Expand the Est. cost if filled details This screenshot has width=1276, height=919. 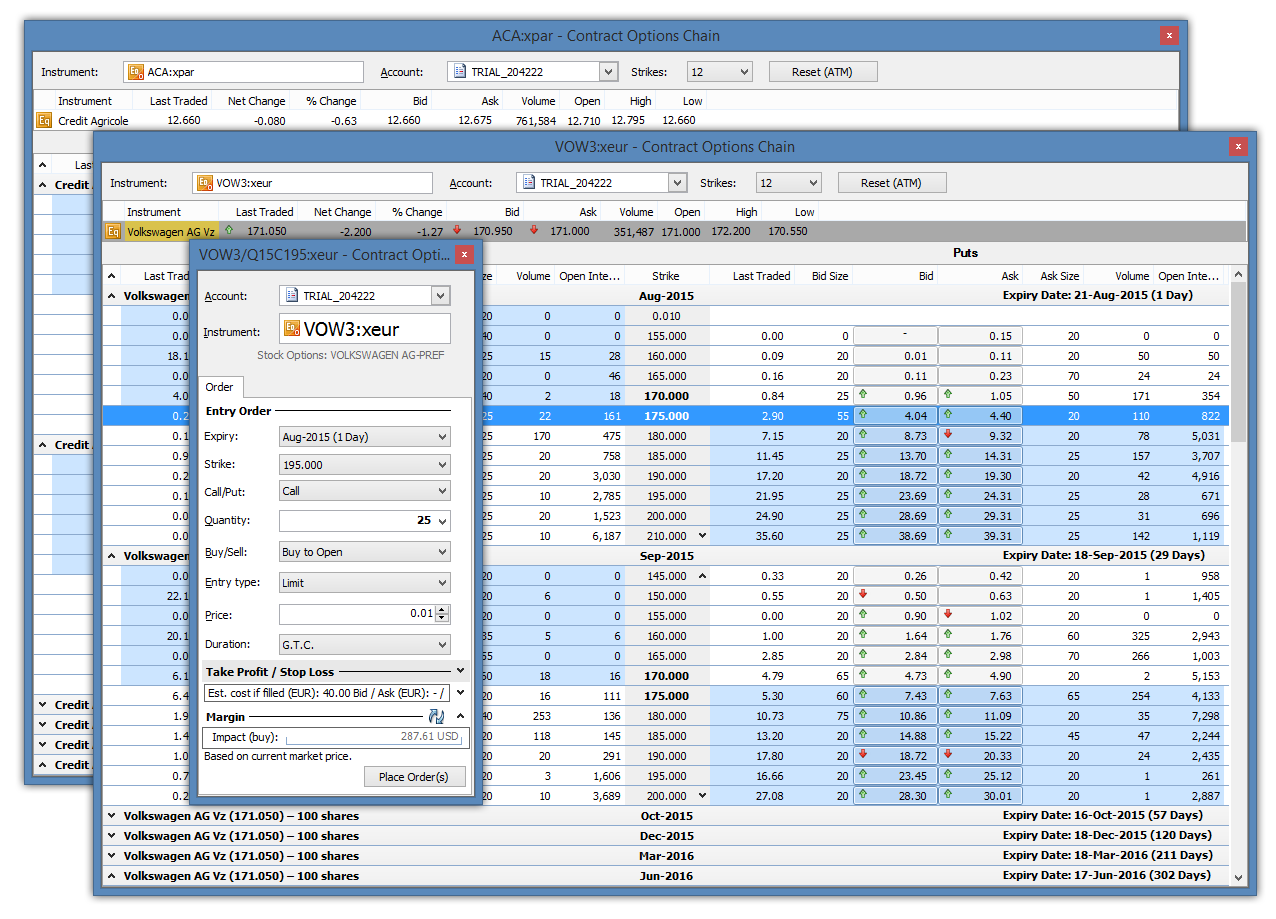460,692
